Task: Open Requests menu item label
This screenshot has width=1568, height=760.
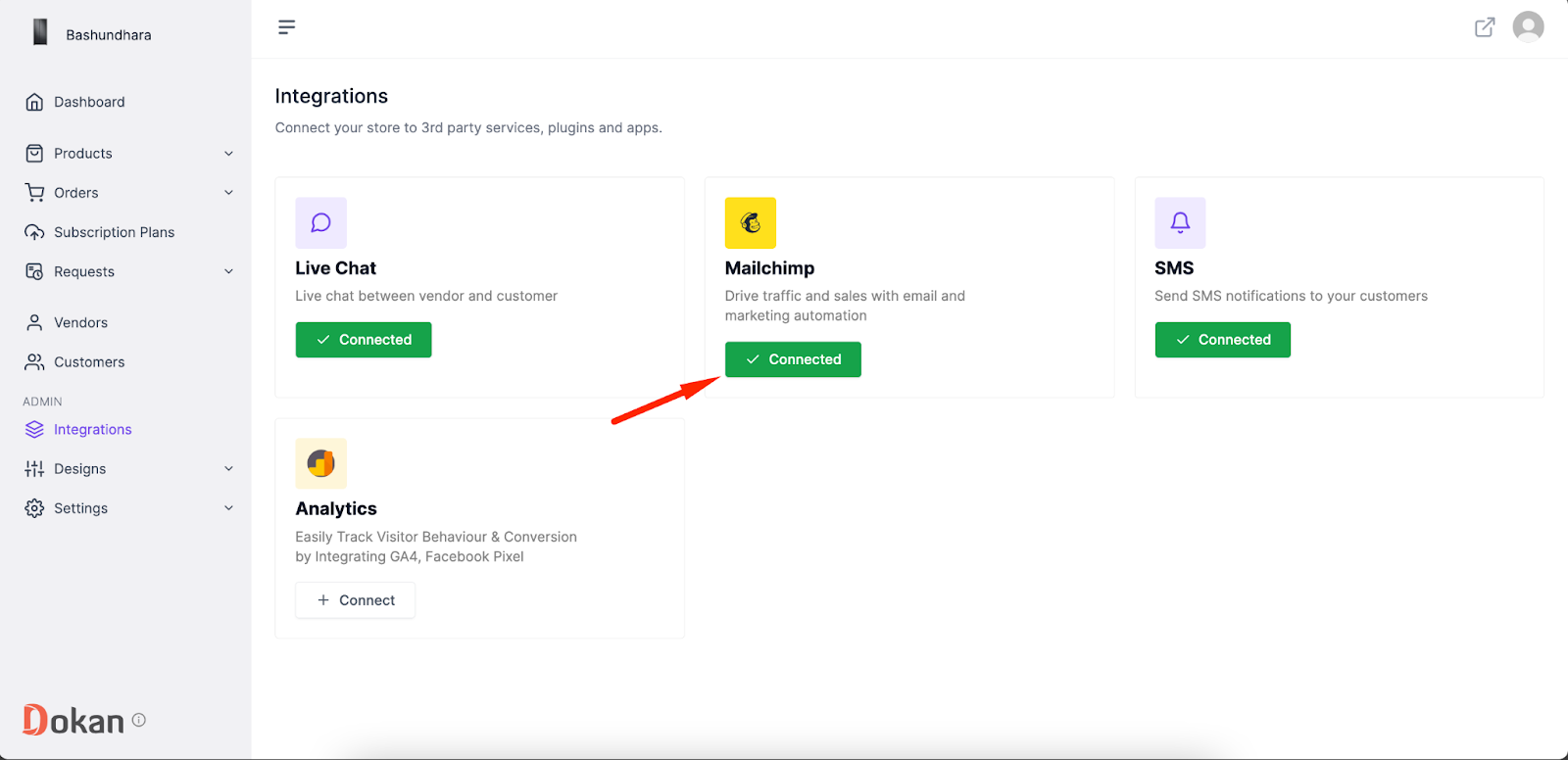Action: click(84, 271)
